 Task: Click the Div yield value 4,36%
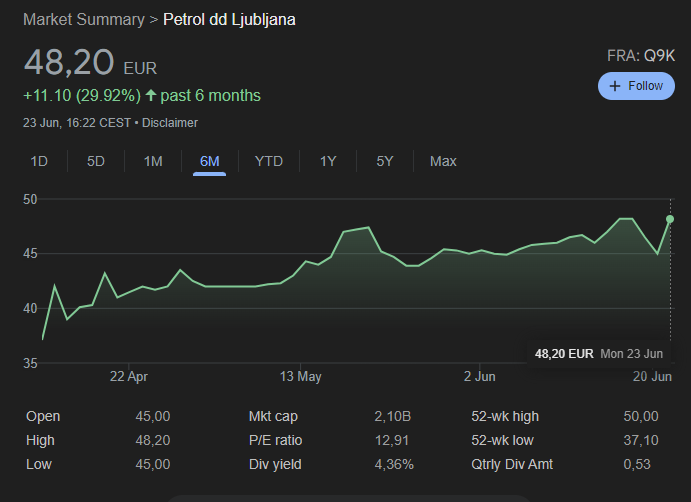394,464
